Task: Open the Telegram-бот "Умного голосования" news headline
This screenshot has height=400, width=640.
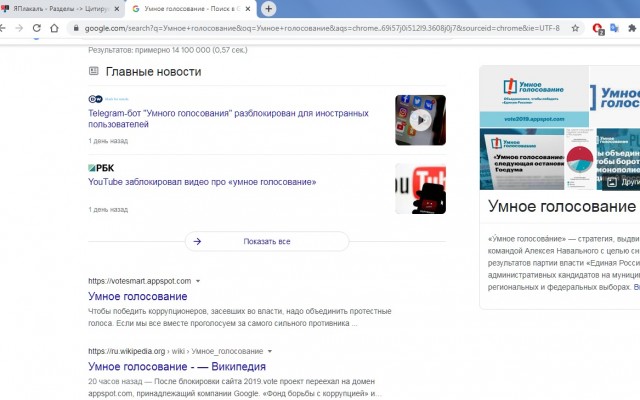Action: pos(228,119)
